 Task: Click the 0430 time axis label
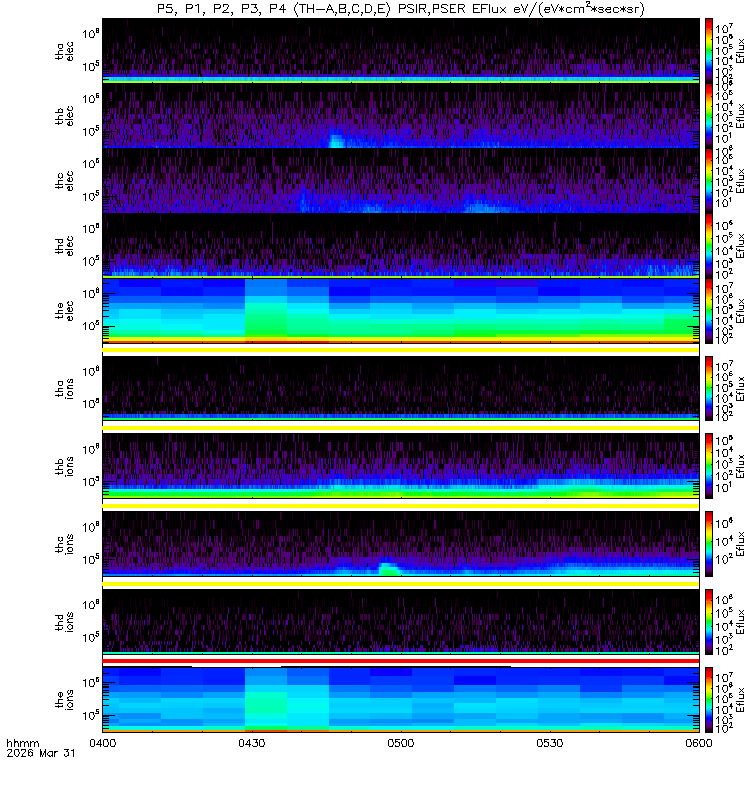click(x=252, y=743)
